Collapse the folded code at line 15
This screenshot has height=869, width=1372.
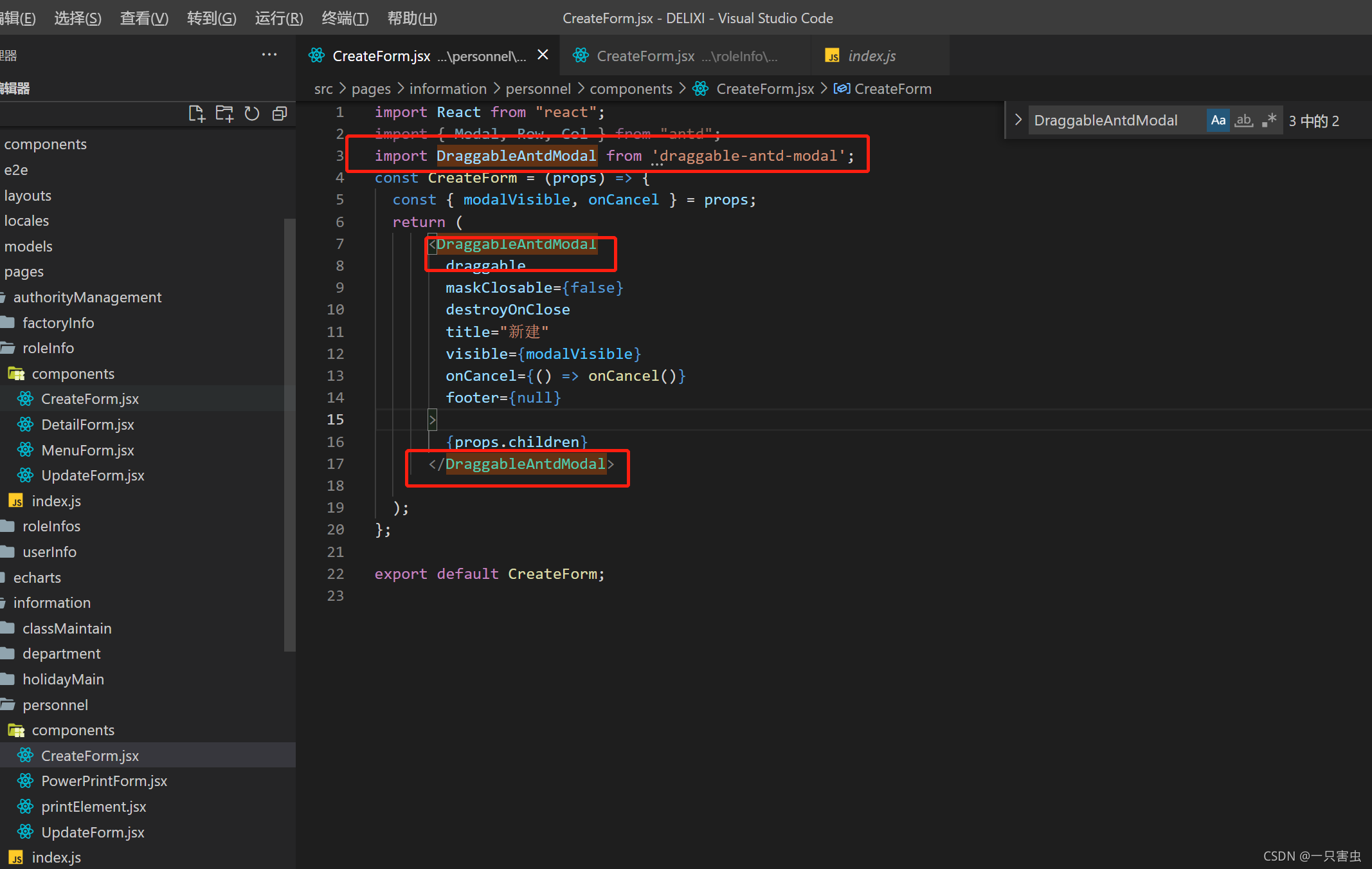[432, 419]
